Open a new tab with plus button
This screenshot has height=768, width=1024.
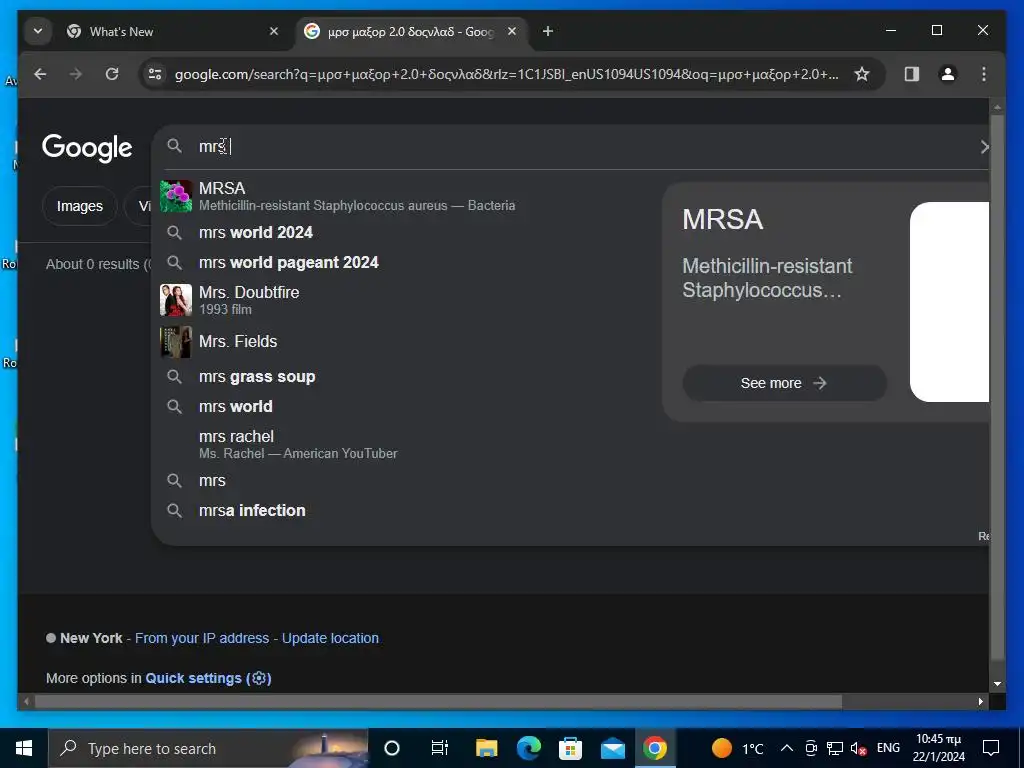click(x=548, y=31)
